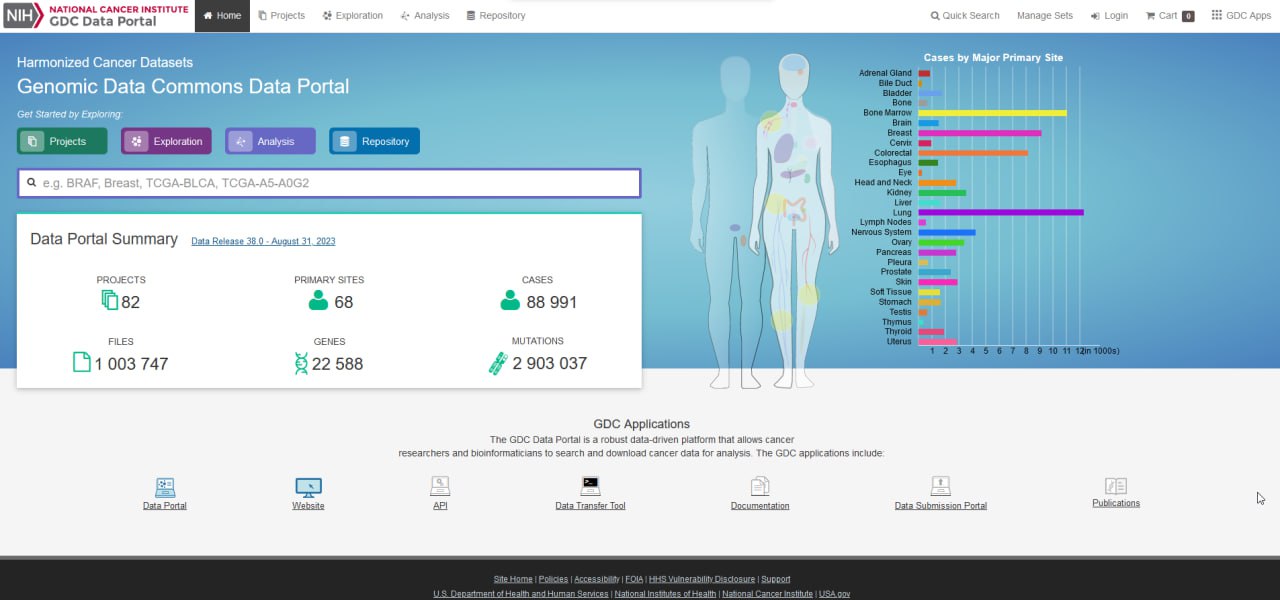Click the Data Submission Portal icon
Screen dimensions: 1280x600
coord(940,486)
